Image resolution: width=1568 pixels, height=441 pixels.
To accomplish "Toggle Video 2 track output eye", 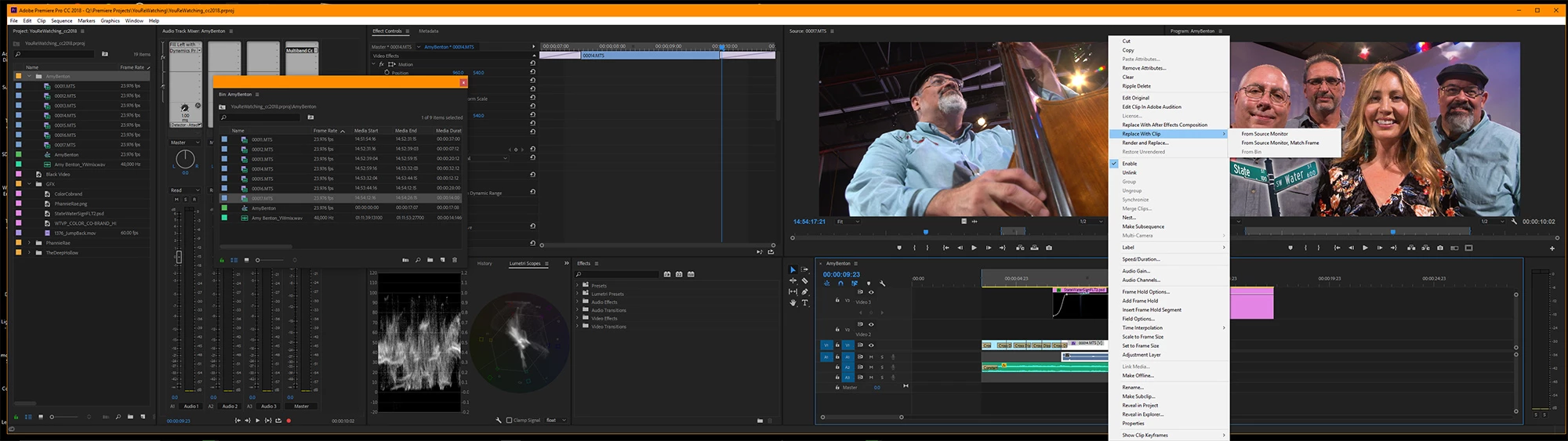I will pyautogui.click(x=871, y=324).
